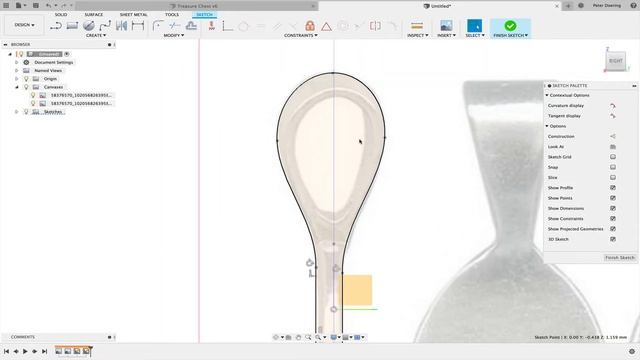
Task: Click the Orbit navigation icon
Action: [276, 337]
